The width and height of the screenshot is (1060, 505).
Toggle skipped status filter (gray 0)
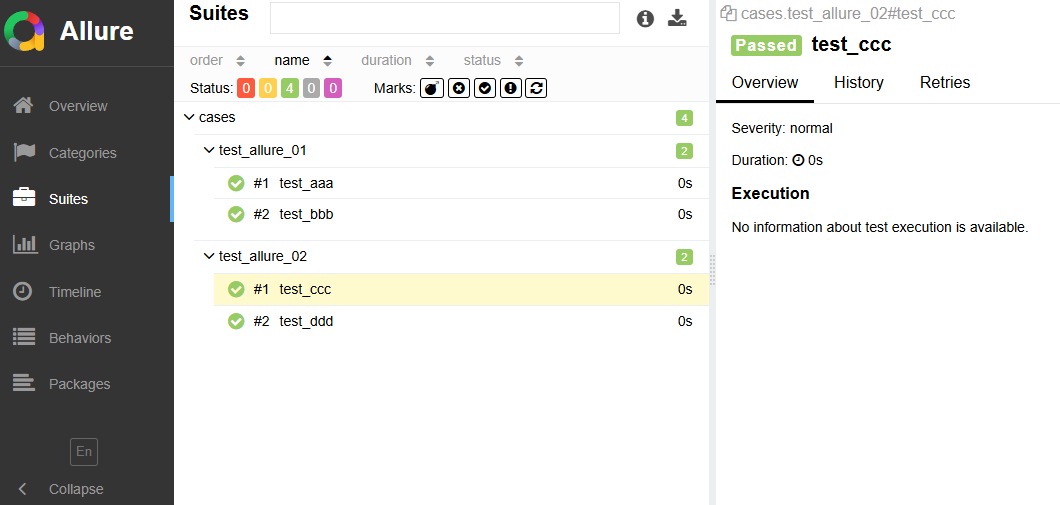point(311,88)
